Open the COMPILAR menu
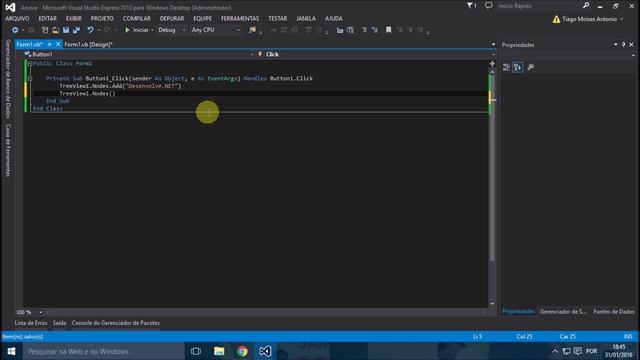Viewport: 640px width, 360px height. click(137, 19)
